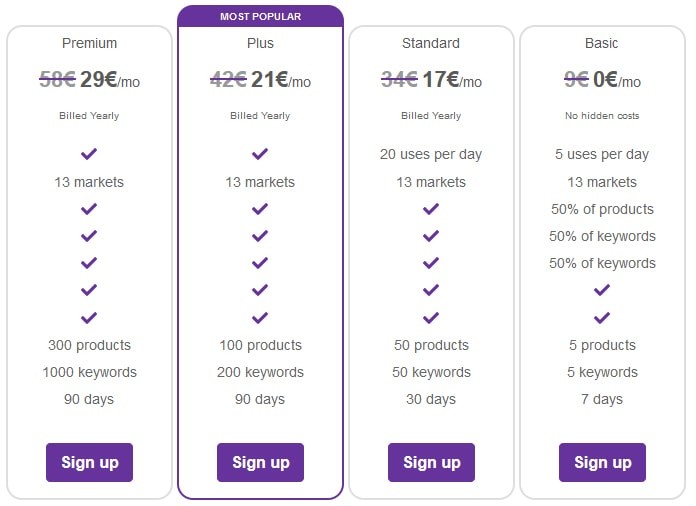Viewport: 696px width, 506px height.
Task: Click the 20 uses per day text
Action: pos(431,154)
